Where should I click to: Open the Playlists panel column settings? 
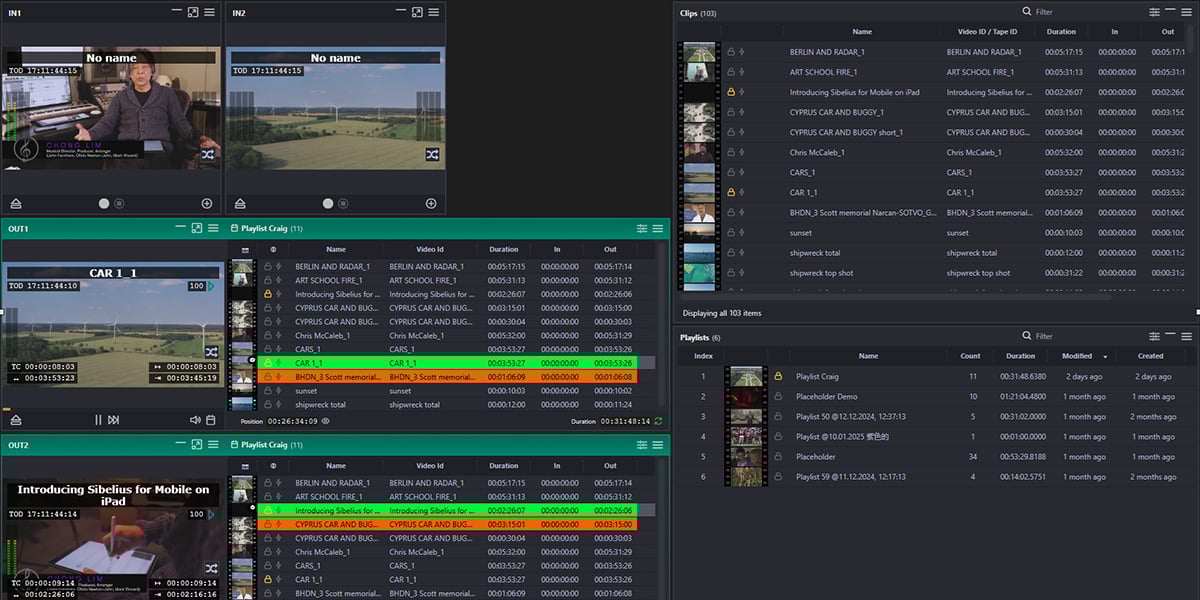coord(1155,336)
